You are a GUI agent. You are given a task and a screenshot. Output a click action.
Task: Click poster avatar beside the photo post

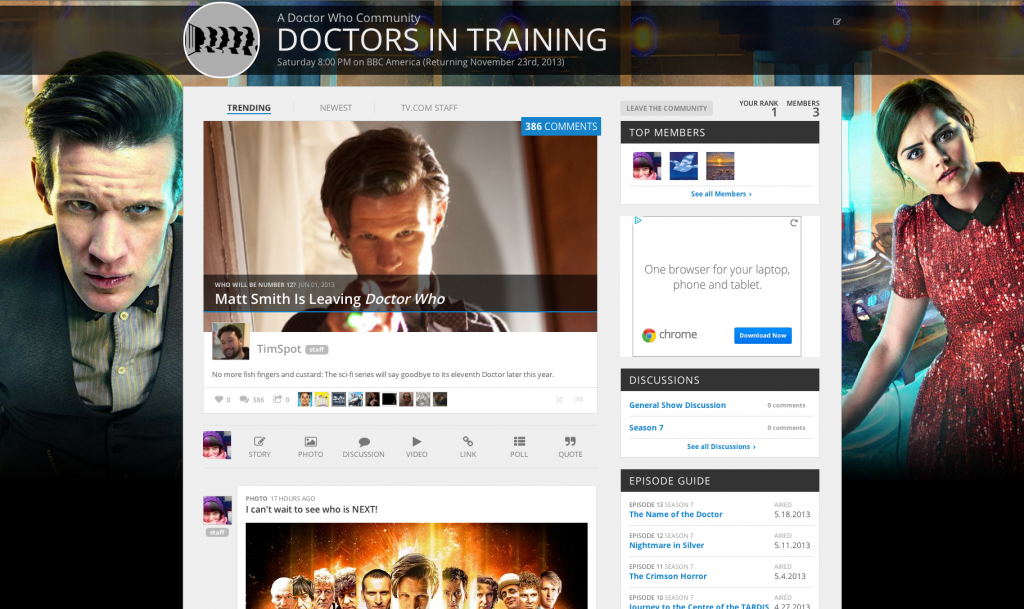(217, 510)
